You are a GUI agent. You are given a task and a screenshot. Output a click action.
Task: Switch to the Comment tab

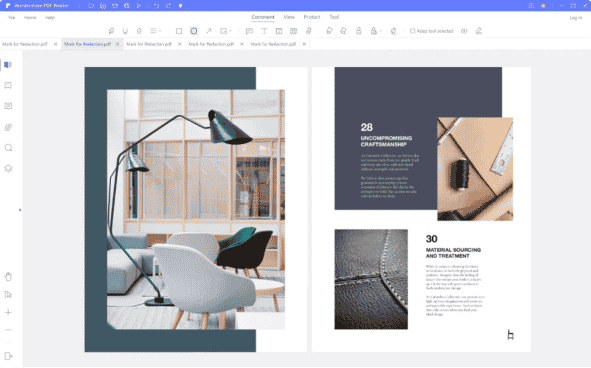click(x=263, y=17)
